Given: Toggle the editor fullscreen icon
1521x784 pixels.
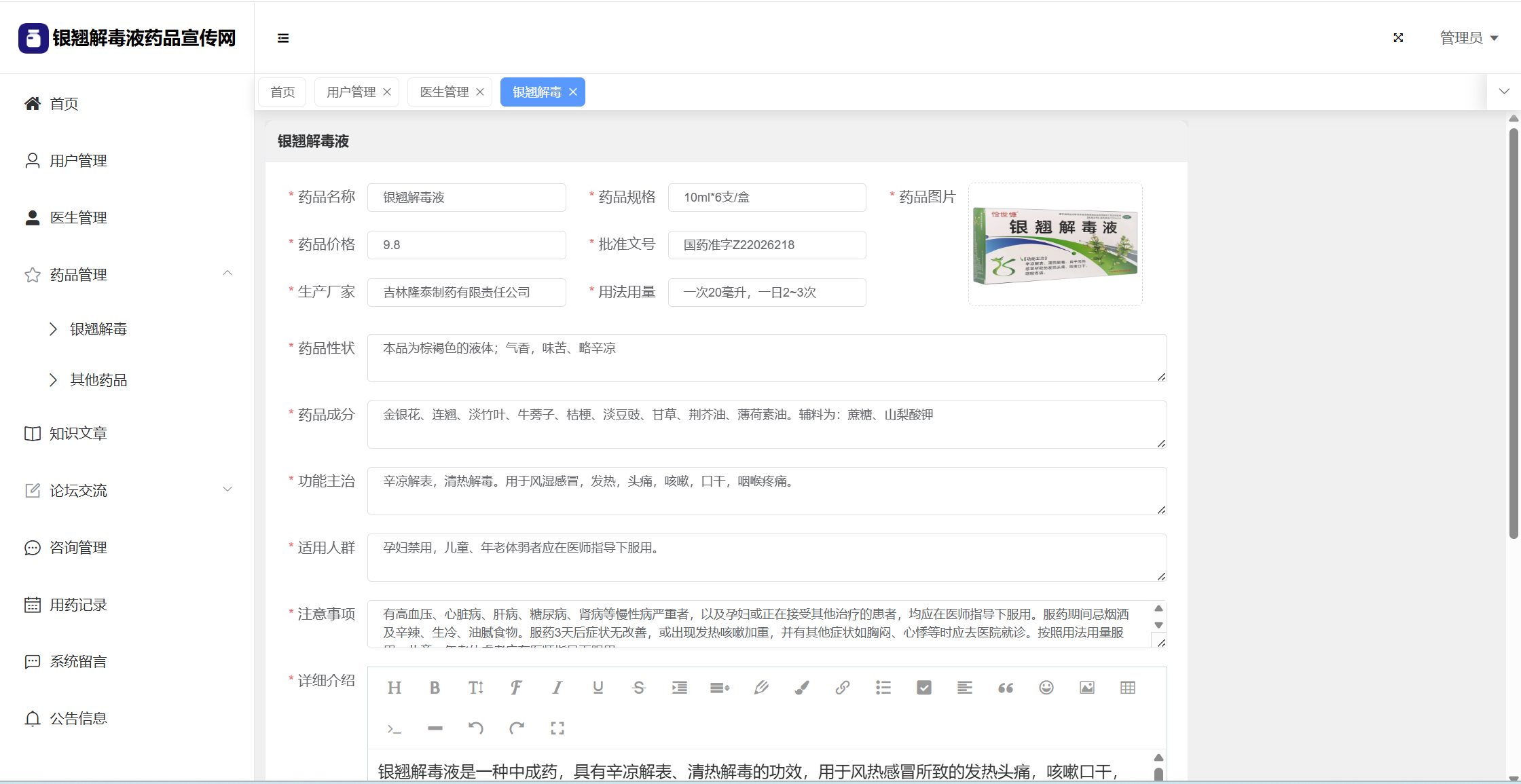Looking at the screenshot, I should [x=557, y=728].
